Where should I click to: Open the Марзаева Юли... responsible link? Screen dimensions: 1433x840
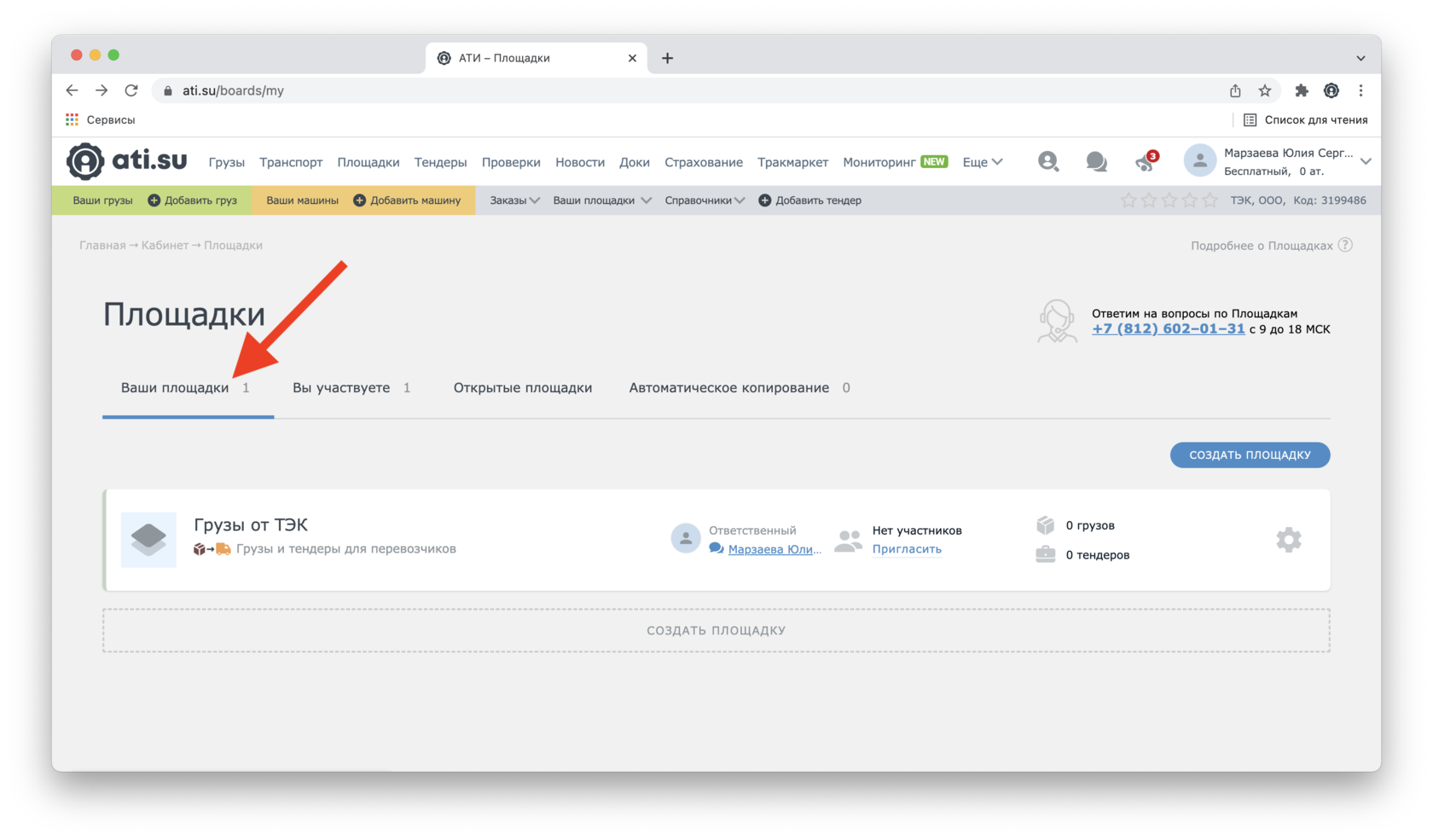pyautogui.click(x=775, y=549)
